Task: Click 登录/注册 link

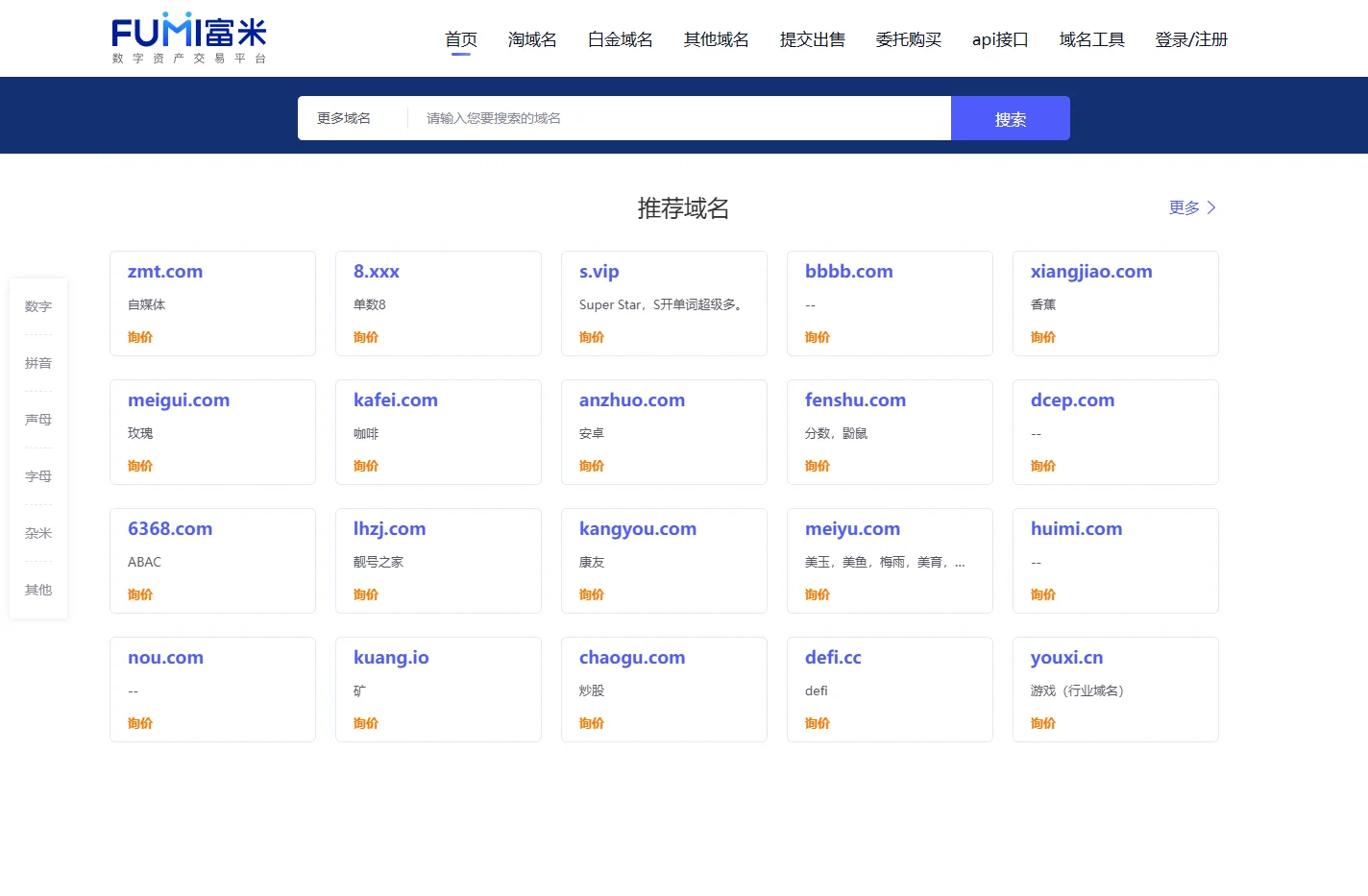Action: pyautogui.click(x=1191, y=39)
